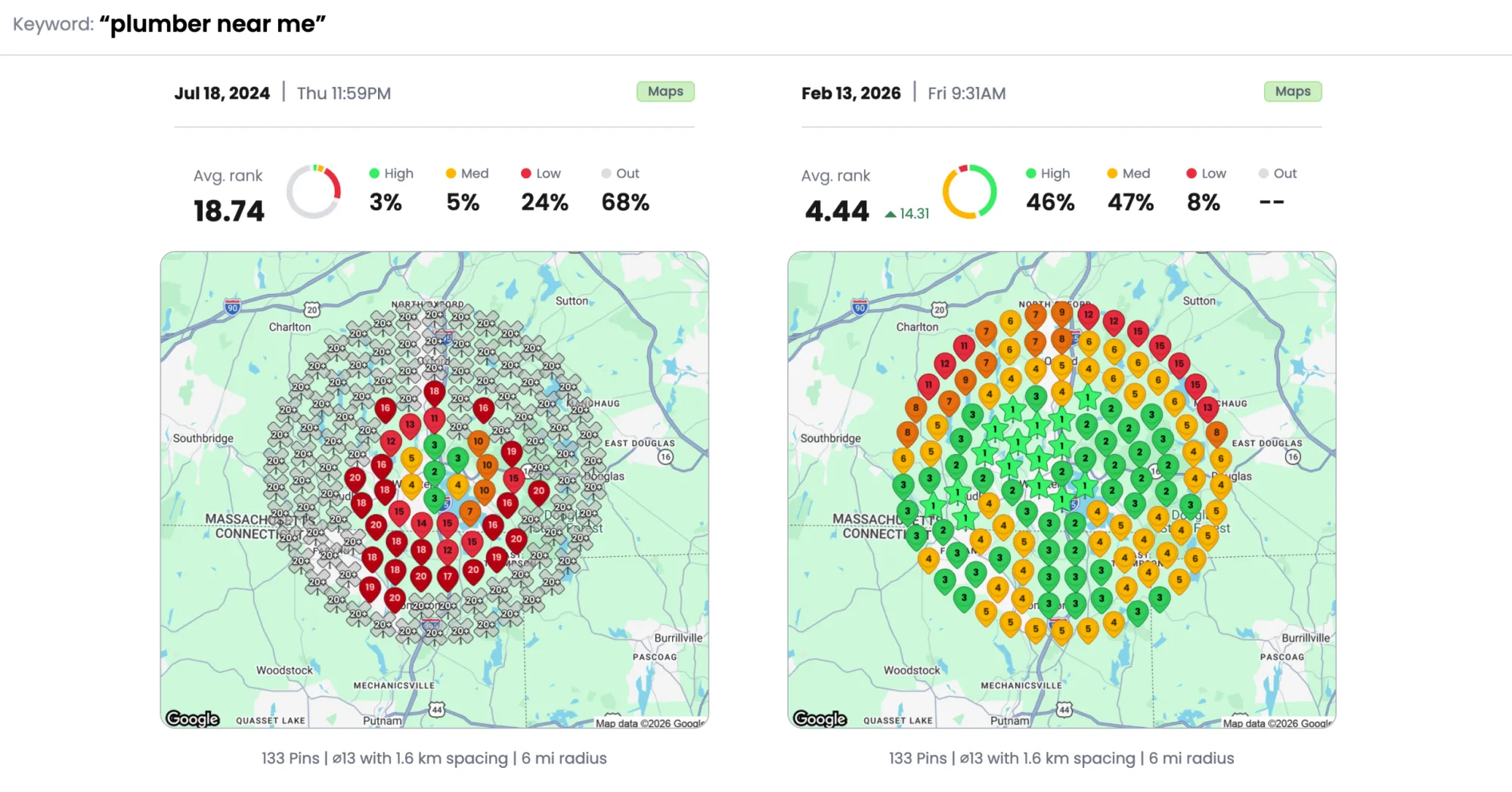Click the Maps badge beside Jul 18, 2024

click(x=665, y=91)
